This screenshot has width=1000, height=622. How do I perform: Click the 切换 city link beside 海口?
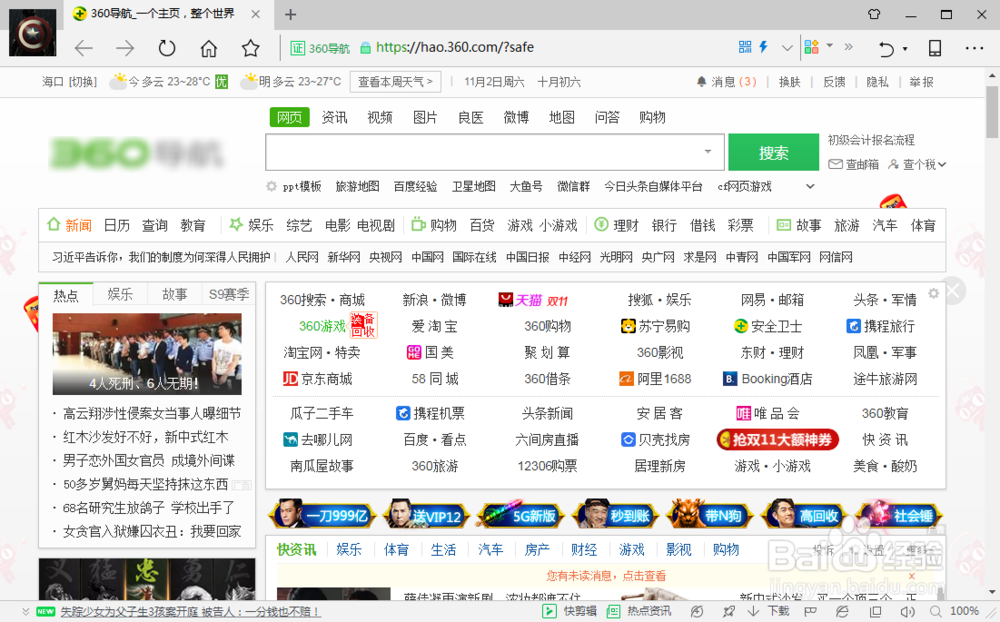click(x=82, y=82)
